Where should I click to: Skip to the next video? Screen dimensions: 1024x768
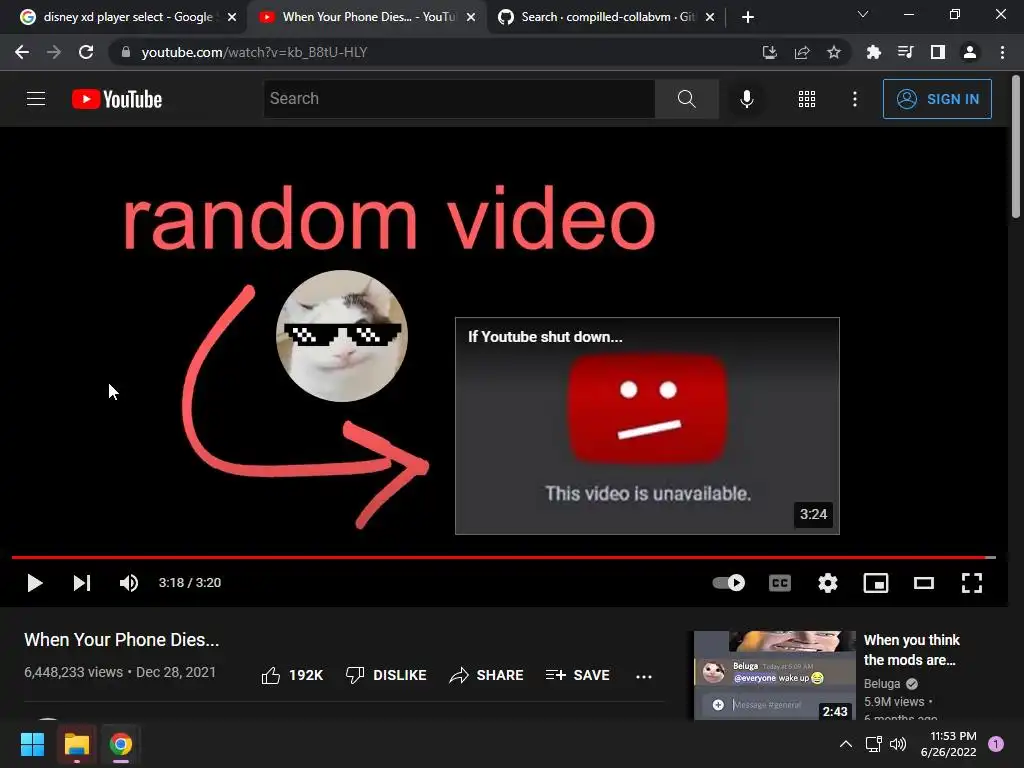82,583
